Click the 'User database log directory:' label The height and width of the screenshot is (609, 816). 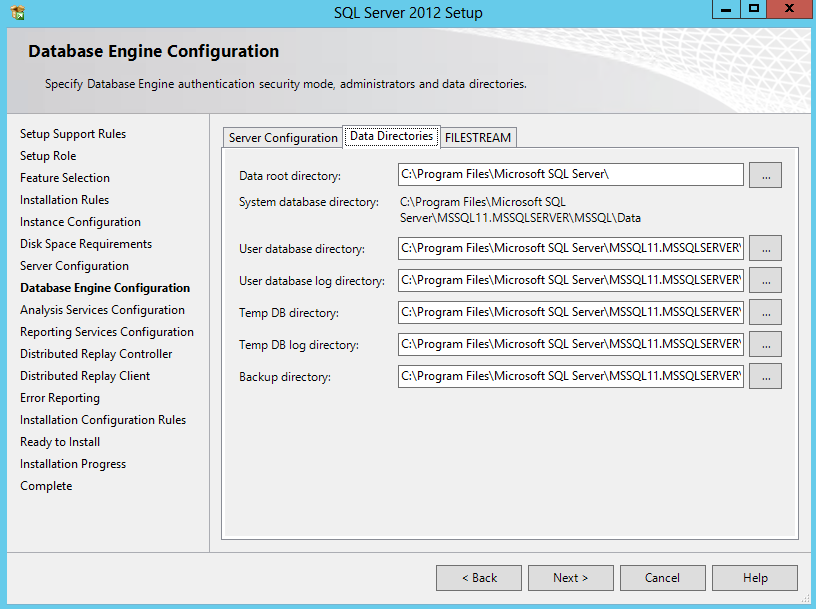(312, 281)
